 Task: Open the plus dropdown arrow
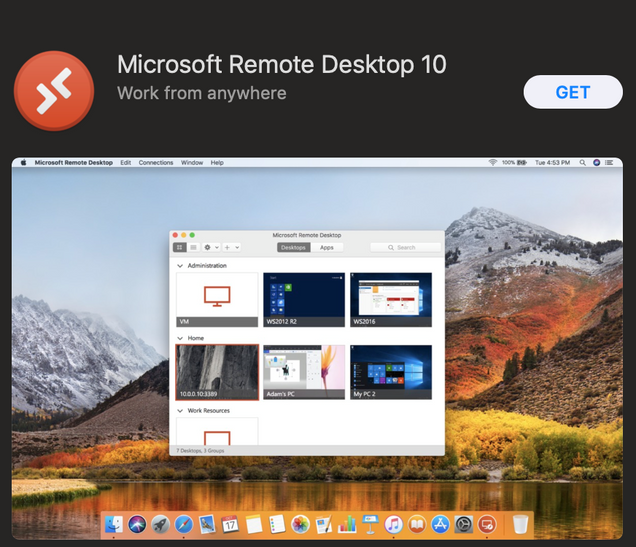[x=237, y=247]
